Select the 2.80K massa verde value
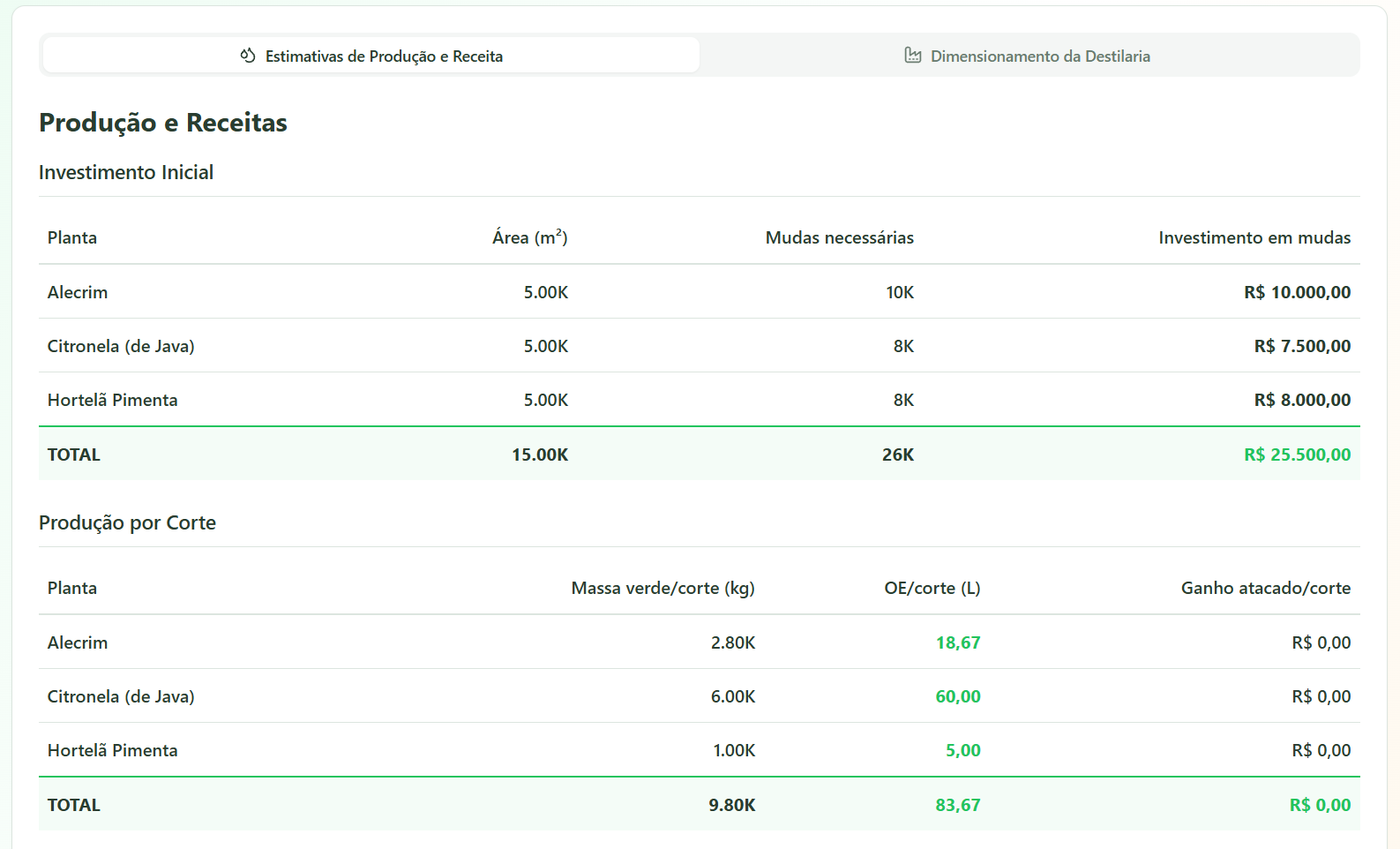The image size is (1400, 849). pos(733,642)
